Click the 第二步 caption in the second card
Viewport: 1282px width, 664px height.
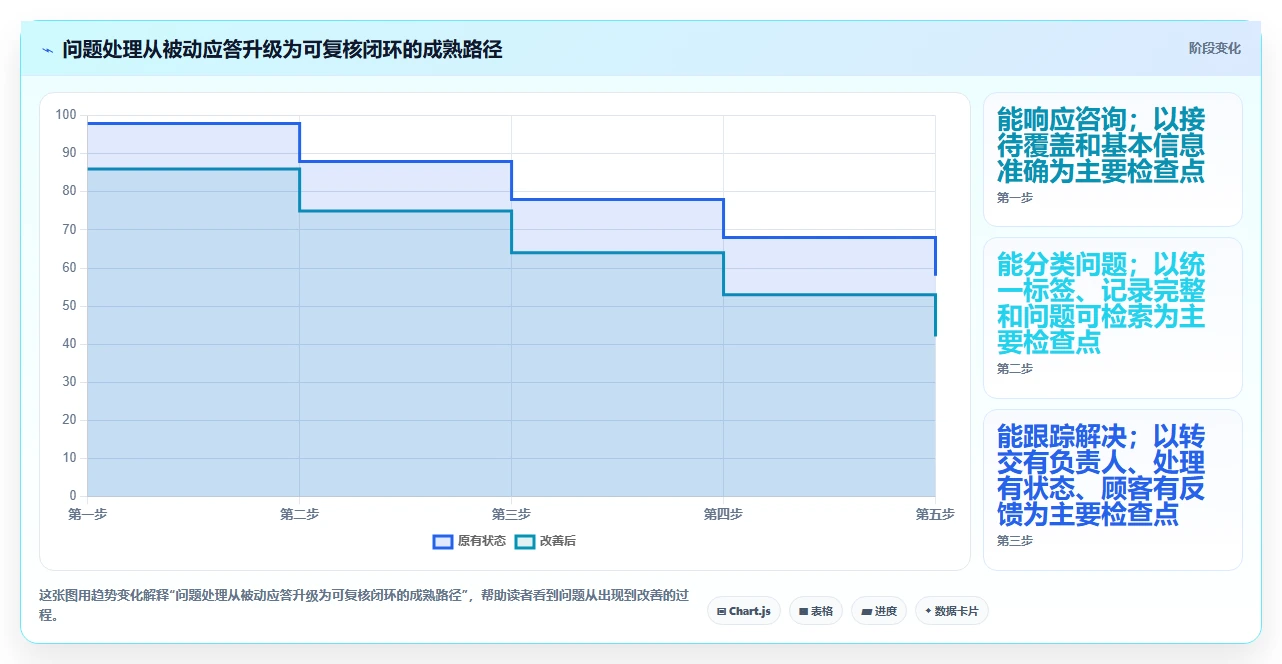point(1015,369)
